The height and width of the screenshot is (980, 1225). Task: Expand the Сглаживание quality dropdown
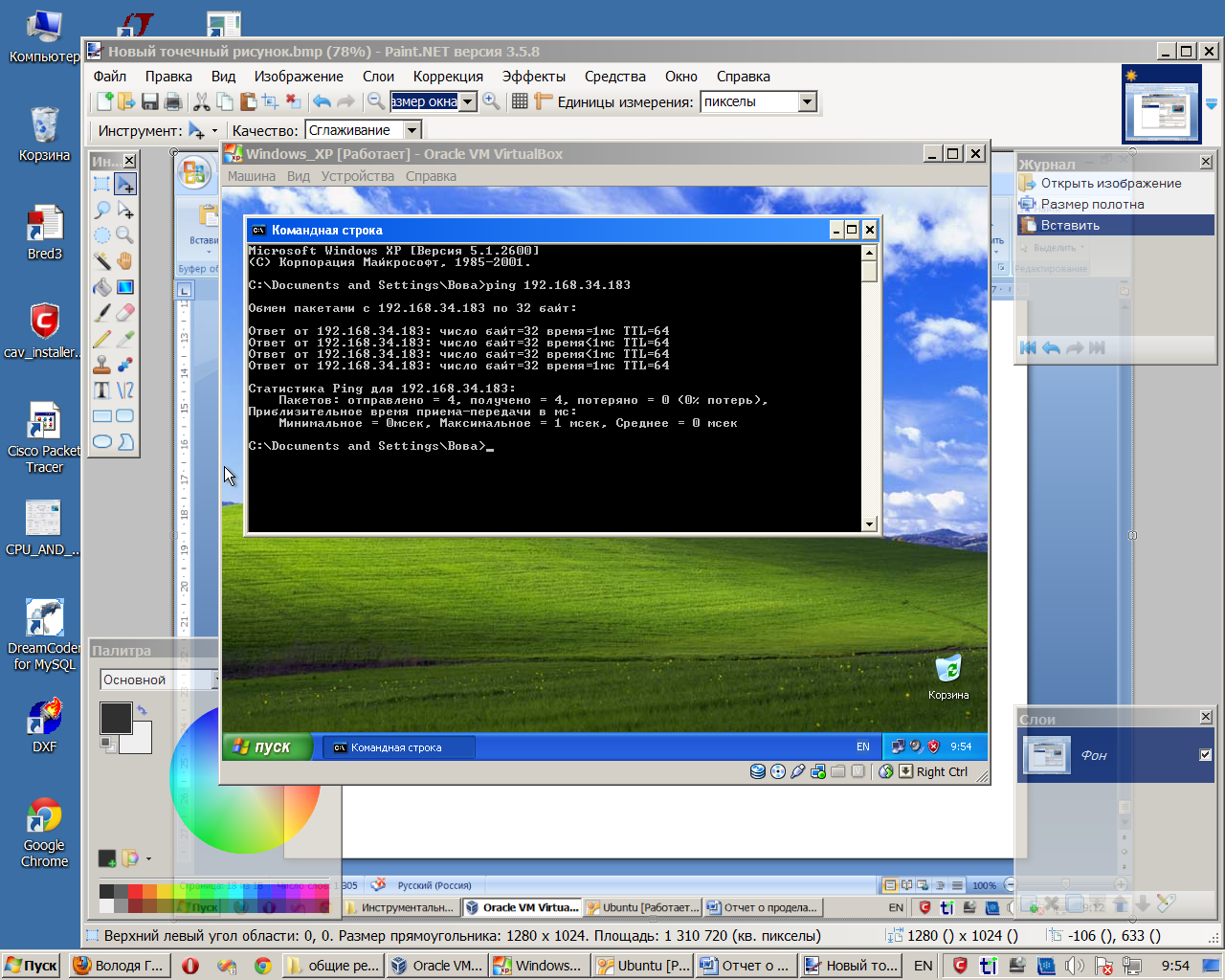pyautogui.click(x=412, y=130)
